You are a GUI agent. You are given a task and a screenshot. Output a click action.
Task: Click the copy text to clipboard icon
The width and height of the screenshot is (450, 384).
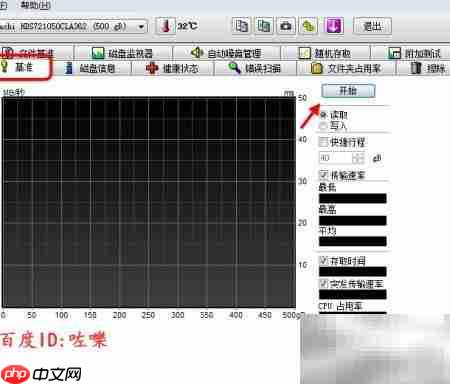click(x=241, y=26)
